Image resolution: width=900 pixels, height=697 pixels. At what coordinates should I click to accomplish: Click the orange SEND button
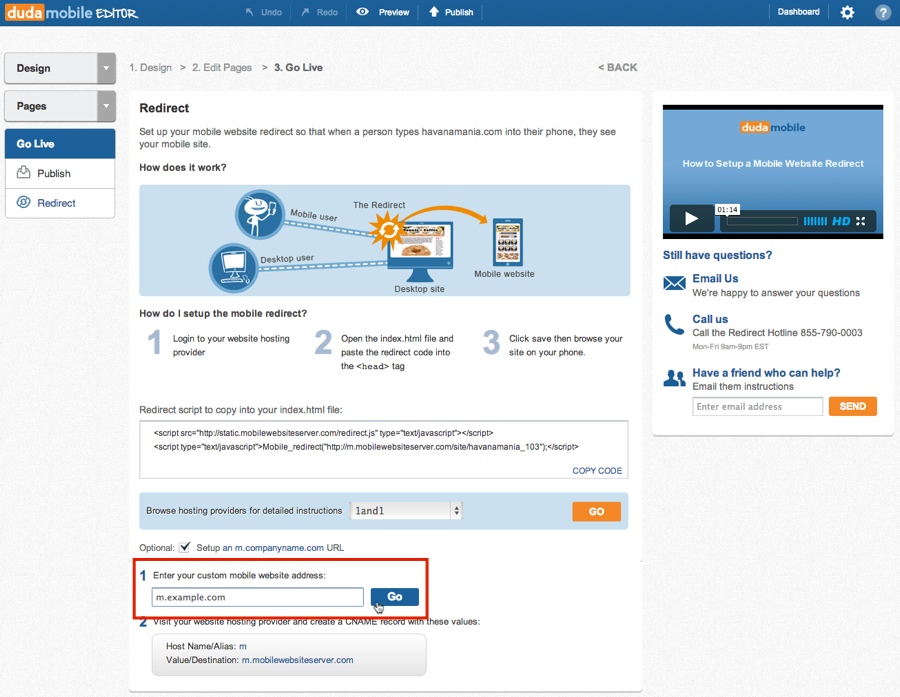(x=852, y=406)
